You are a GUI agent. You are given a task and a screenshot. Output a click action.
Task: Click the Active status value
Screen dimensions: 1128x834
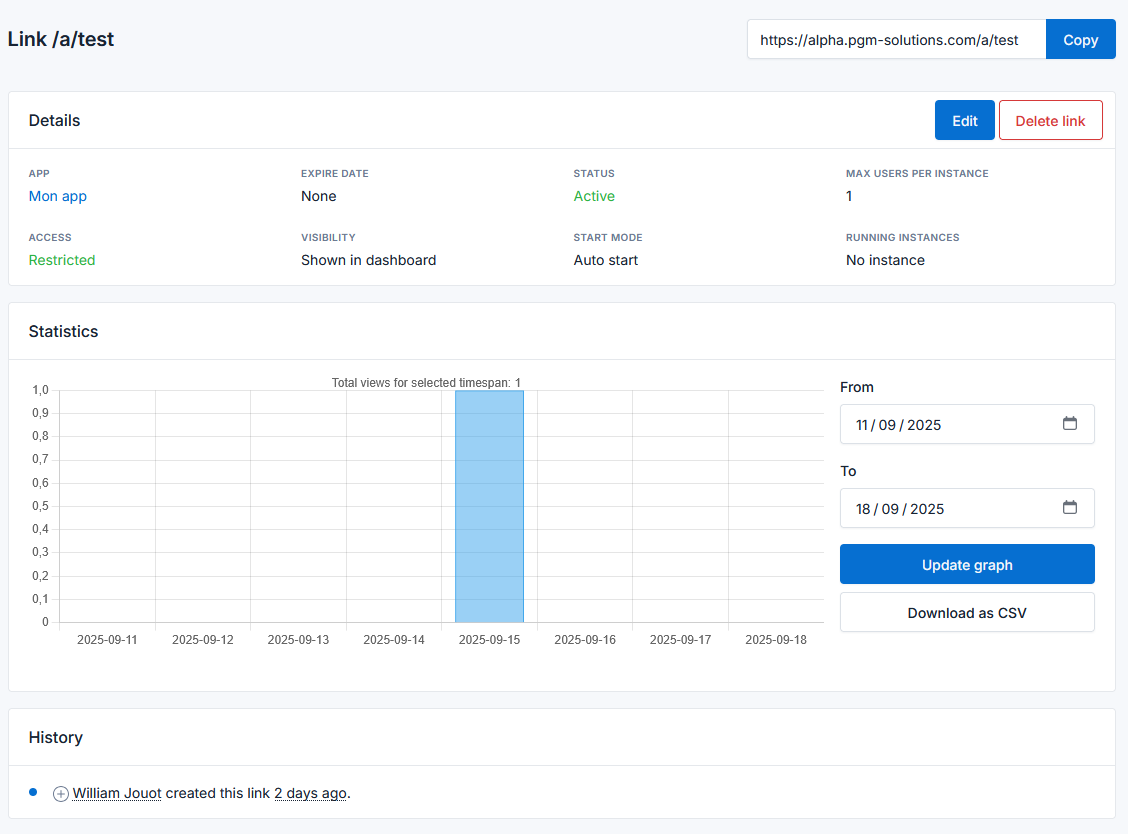(594, 196)
